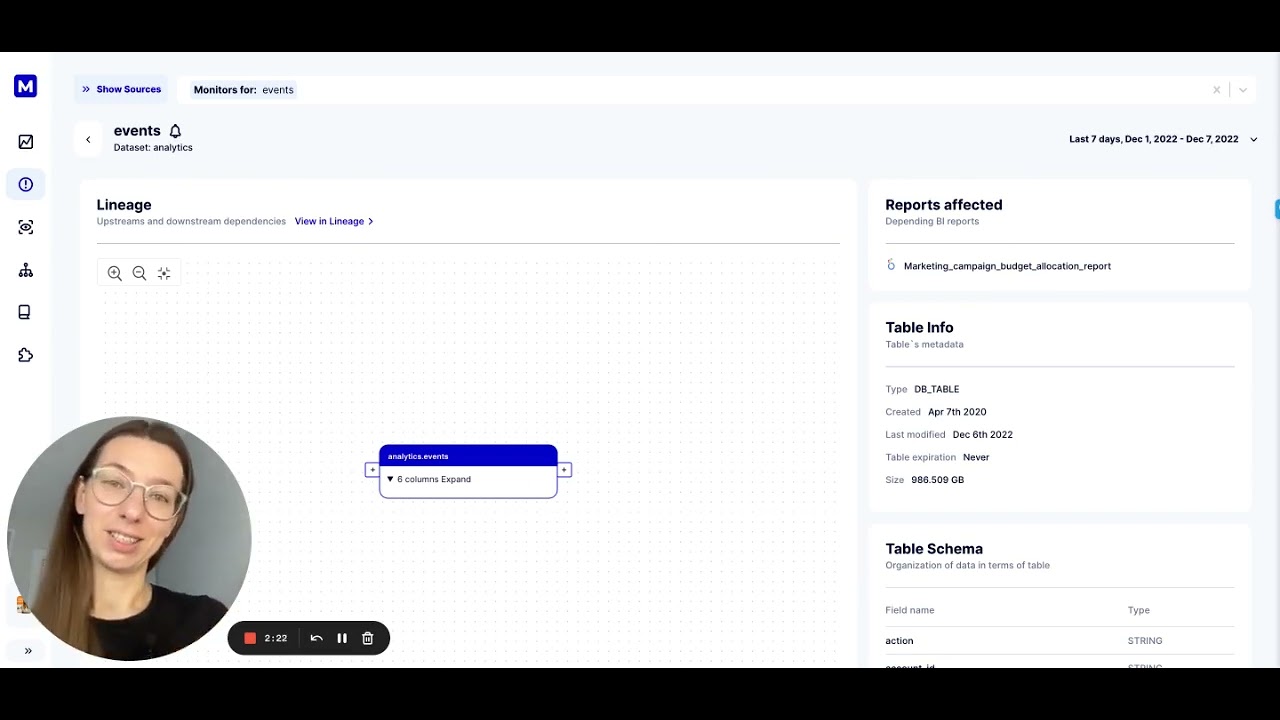Pause the screen recording
1280x720 pixels.
[342, 638]
